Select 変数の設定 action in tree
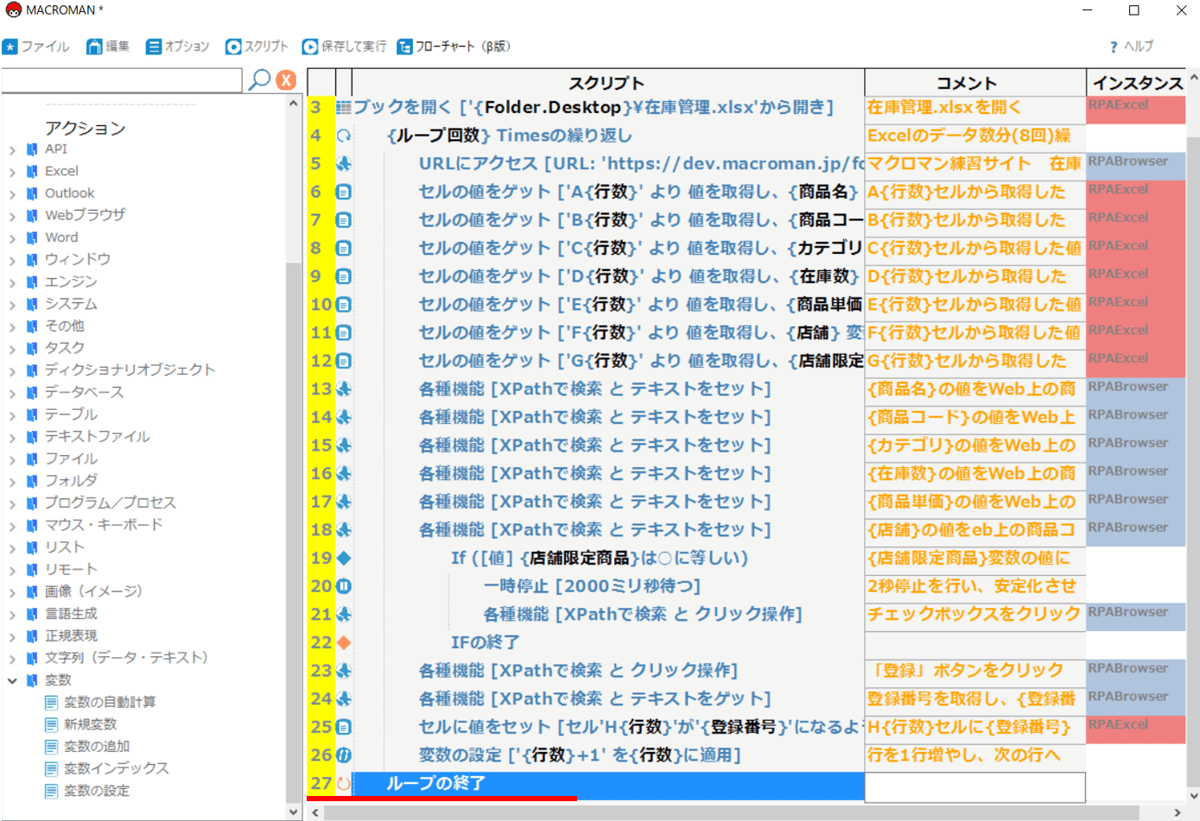The image size is (1200, 821). click(x=97, y=790)
